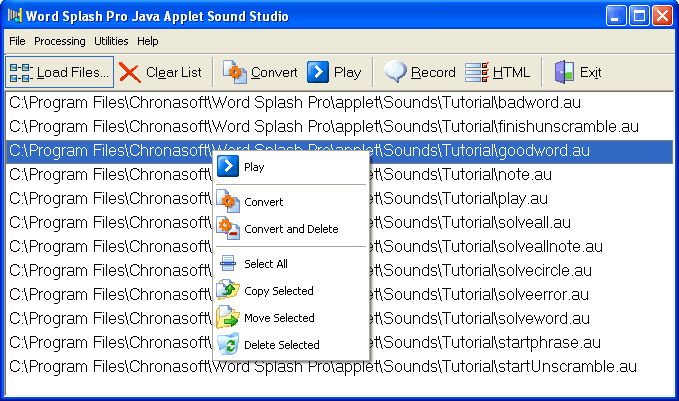Click the Load Files toolbar icon
Viewport: 679px width, 401px height.
click(20, 72)
